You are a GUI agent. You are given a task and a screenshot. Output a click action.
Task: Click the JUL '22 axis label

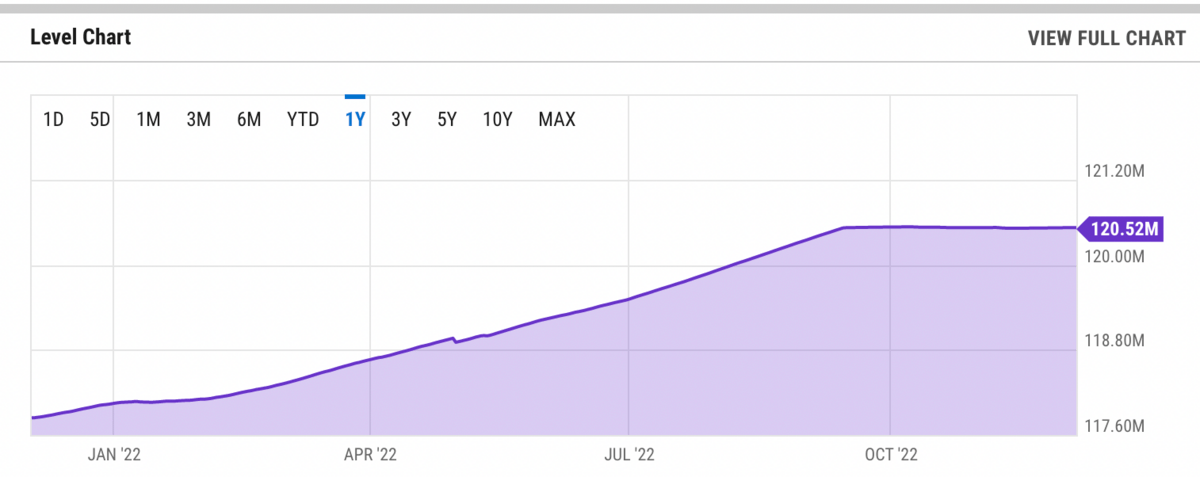630,455
